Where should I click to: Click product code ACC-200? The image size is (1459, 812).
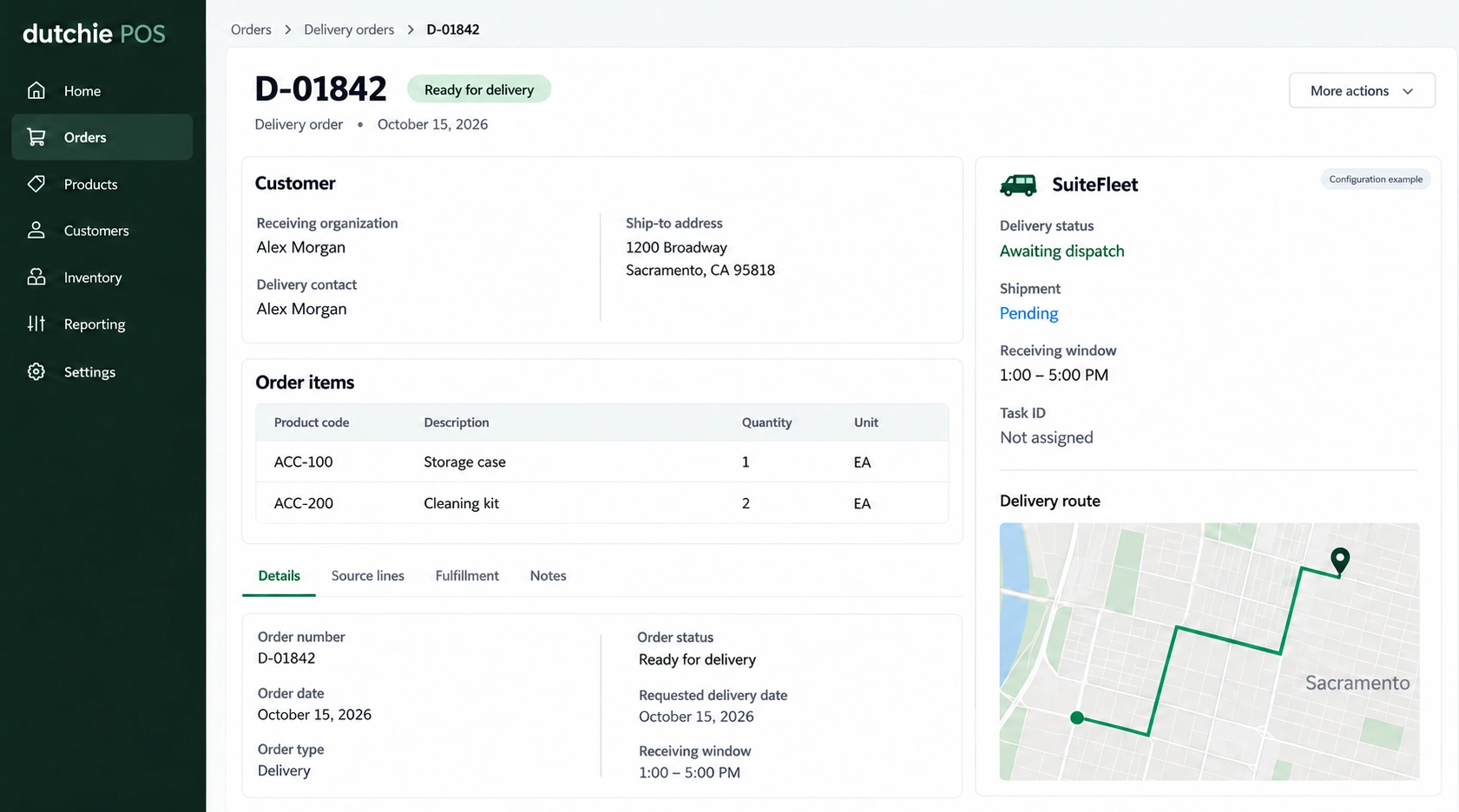(303, 503)
